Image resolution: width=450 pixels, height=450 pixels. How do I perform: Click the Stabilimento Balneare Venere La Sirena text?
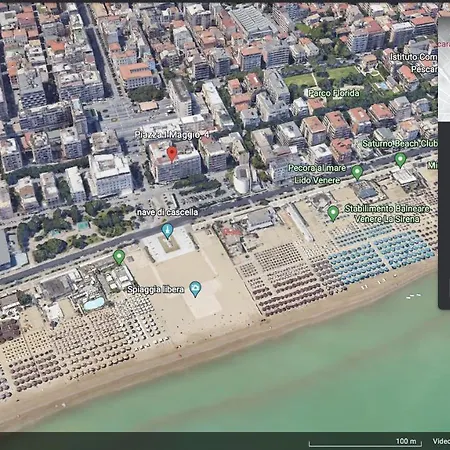coord(387,214)
